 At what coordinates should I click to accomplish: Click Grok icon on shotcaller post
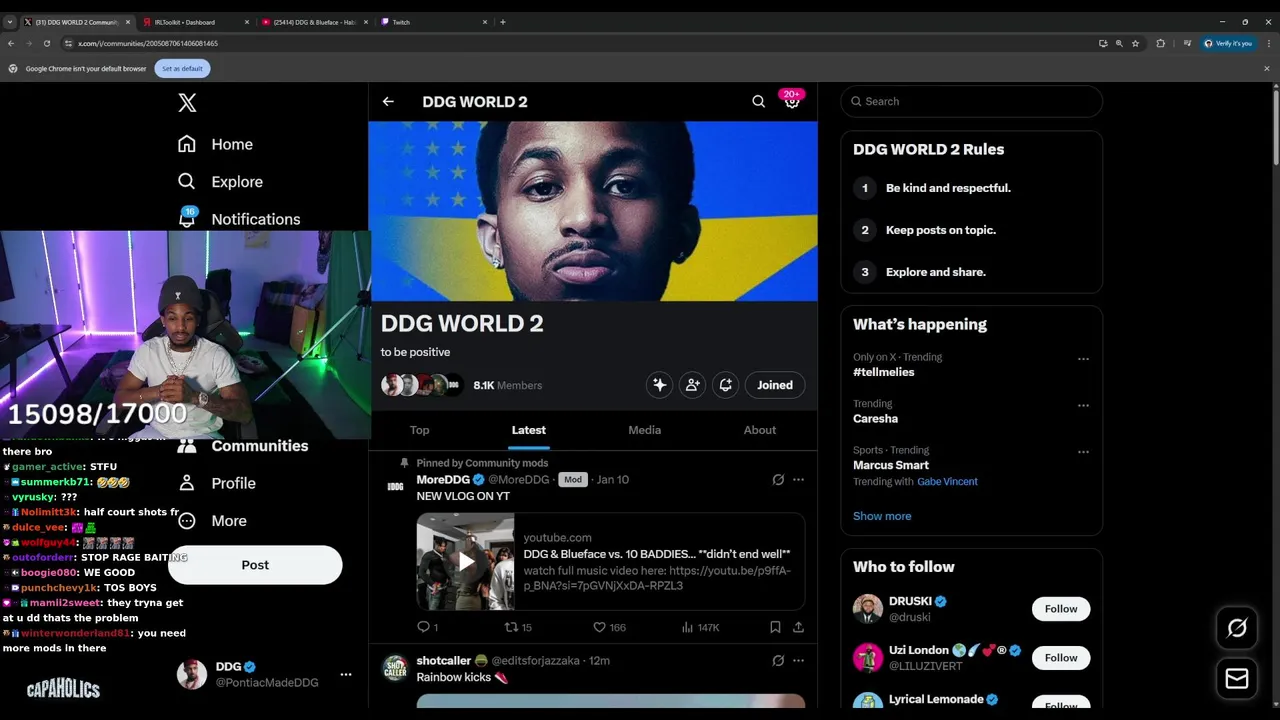(778, 661)
